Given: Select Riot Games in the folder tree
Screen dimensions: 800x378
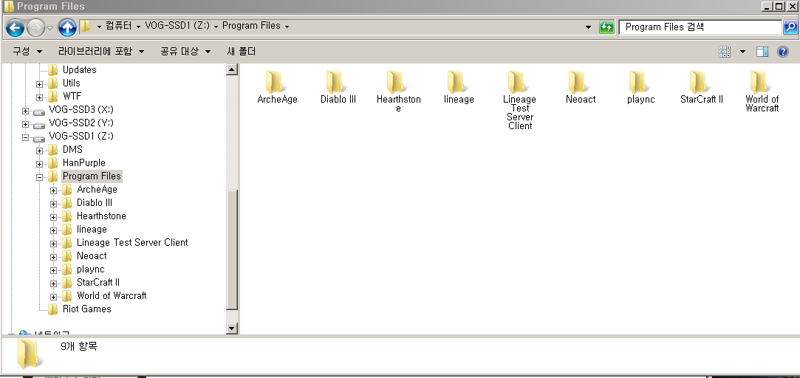Looking at the screenshot, I should coord(86,309).
